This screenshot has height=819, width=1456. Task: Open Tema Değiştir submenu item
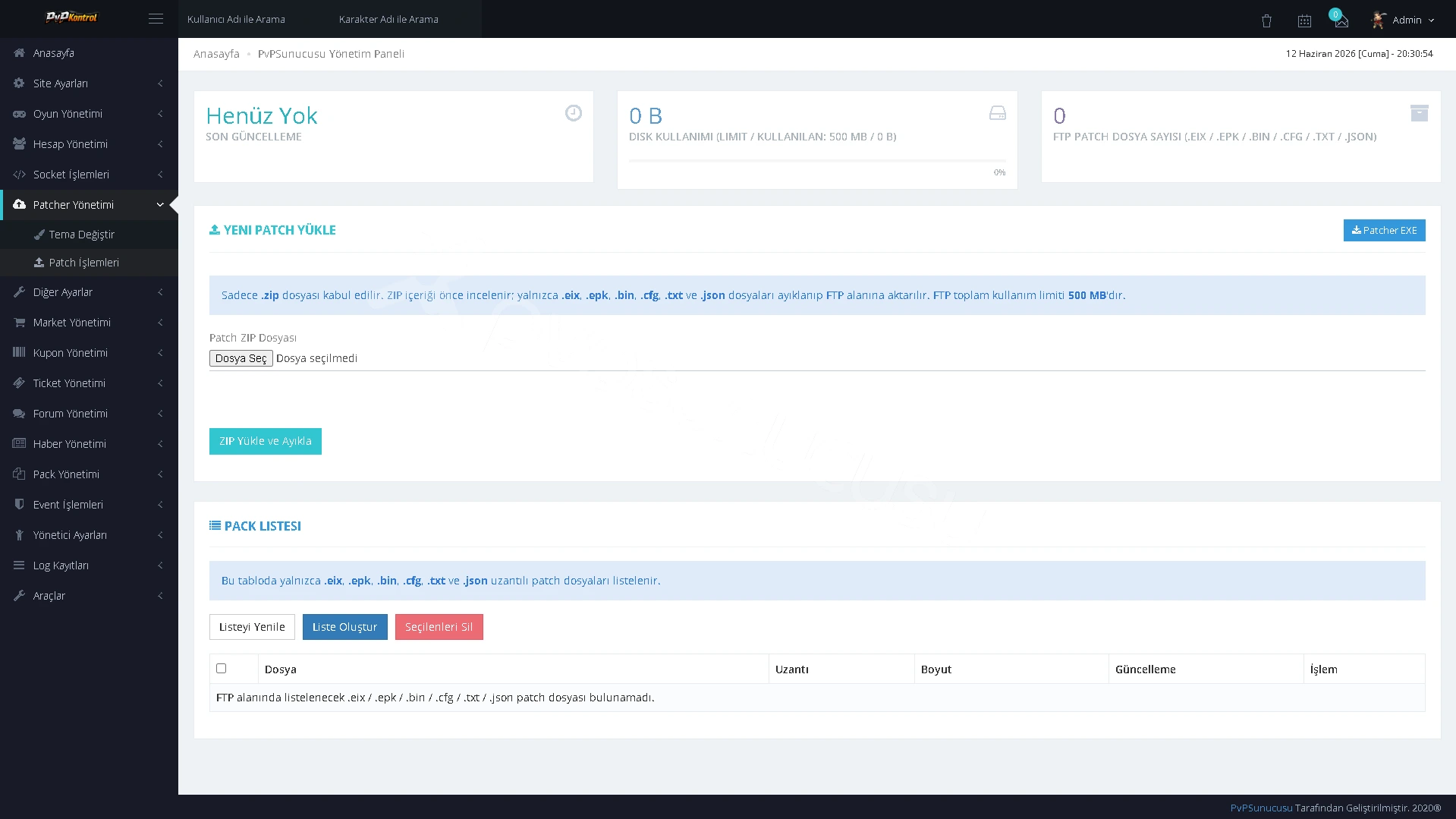(x=89, y=235)
